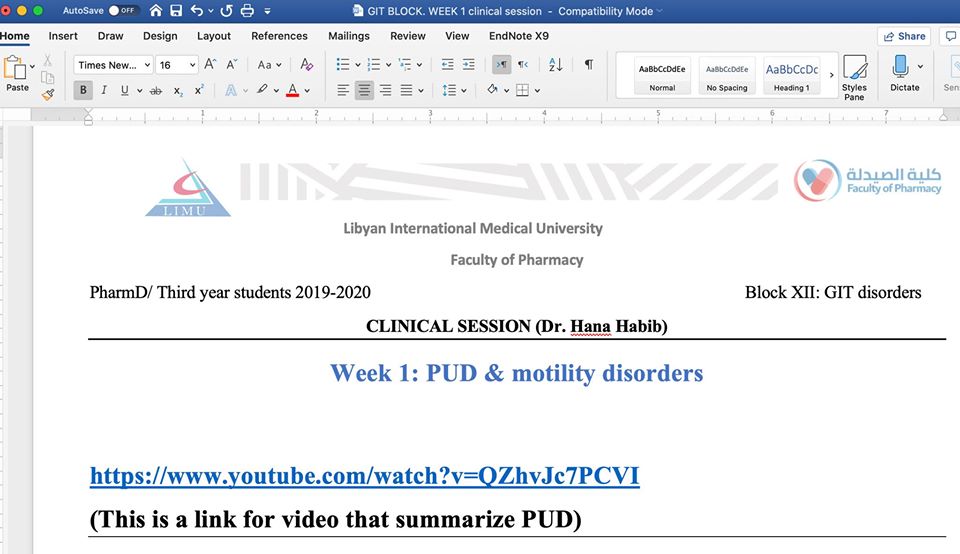Toggle show paragraph marks pilcrow
Screen dimensions: 960x554
[588, 65]
